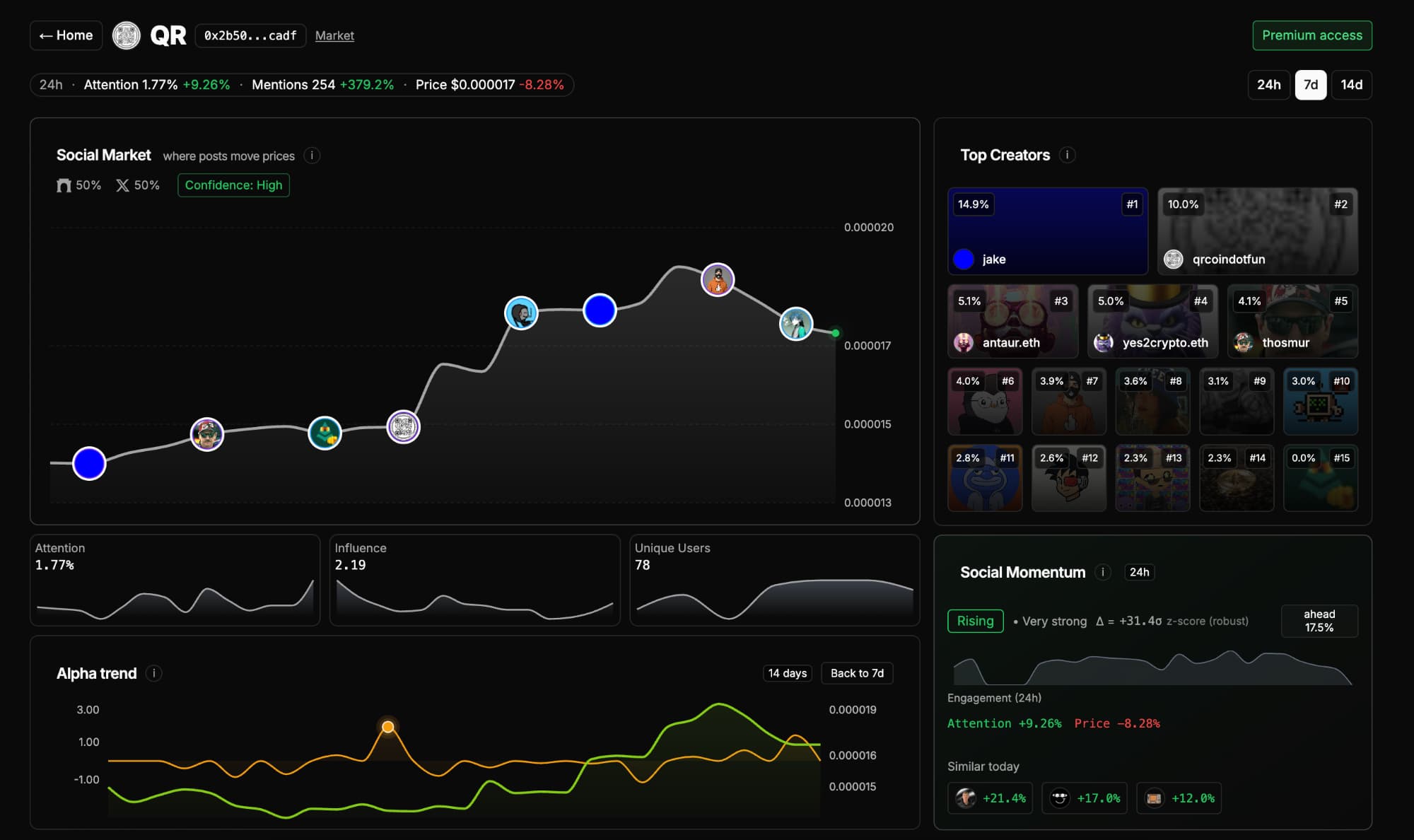Click the +21.4% similar token chip
1414x840 pixels.
[x=990, y=798]
